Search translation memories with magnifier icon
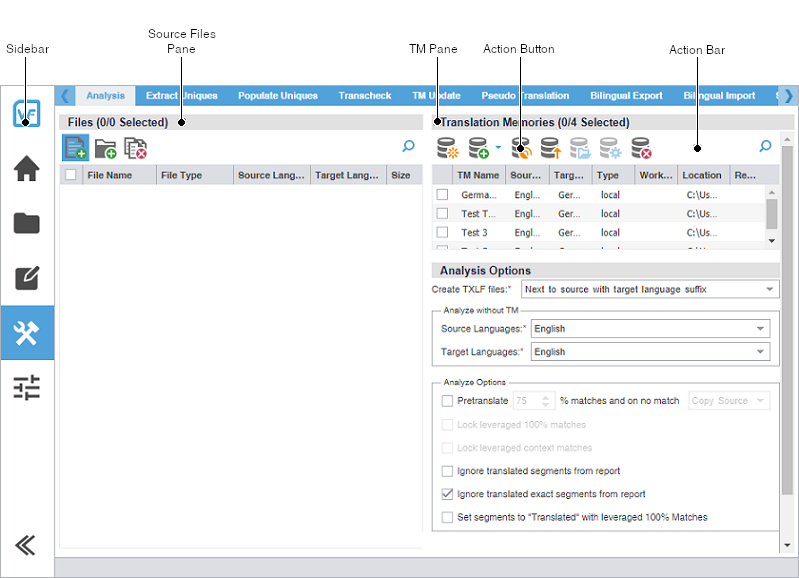This screenshot has width=799, height=578. [x=765, y=147]
